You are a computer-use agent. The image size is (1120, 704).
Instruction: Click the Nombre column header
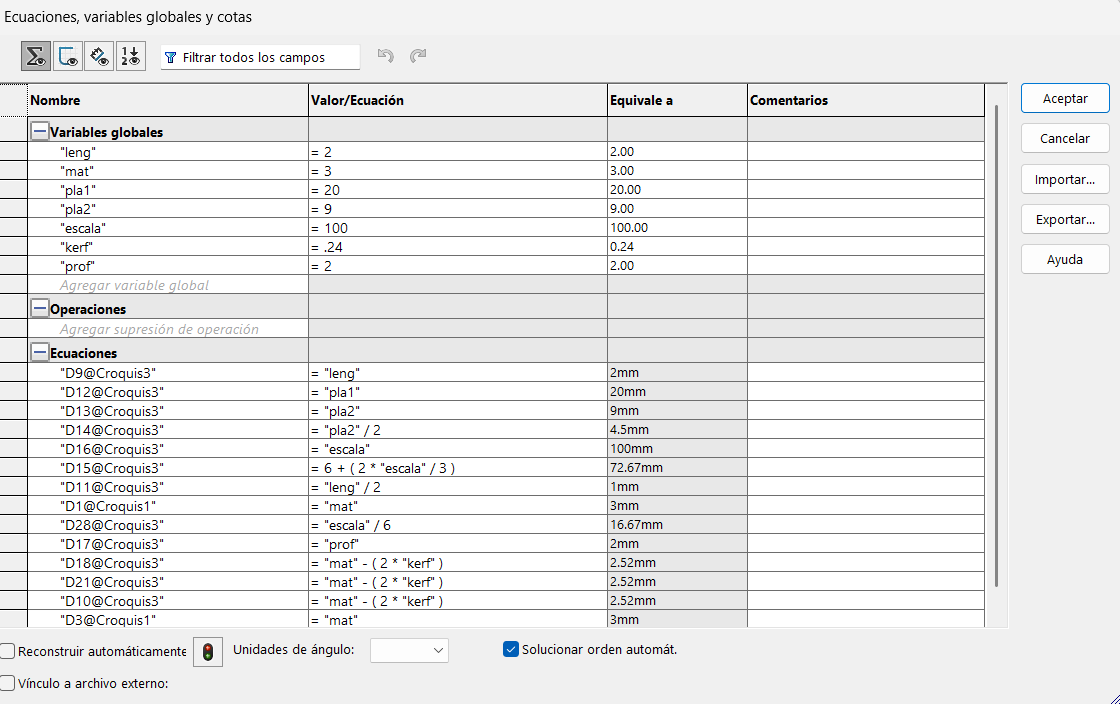tap(168, 100)
